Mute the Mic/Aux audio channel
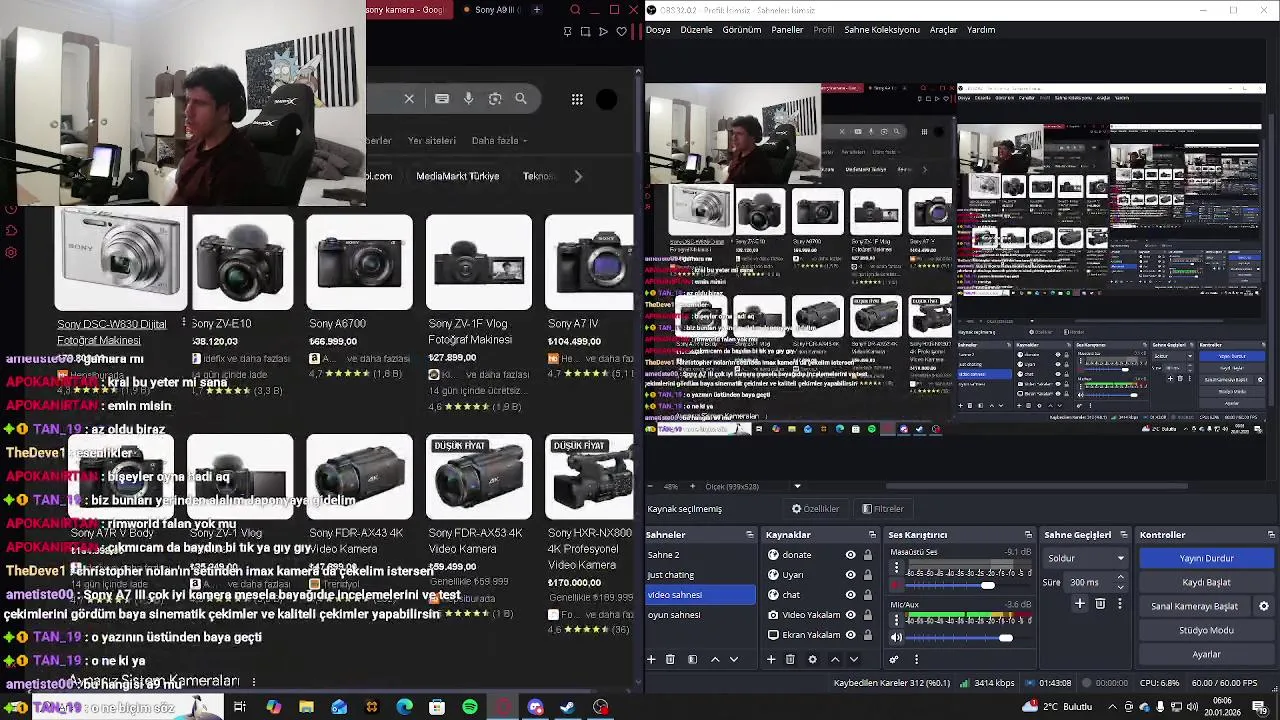 click(896, 637)
